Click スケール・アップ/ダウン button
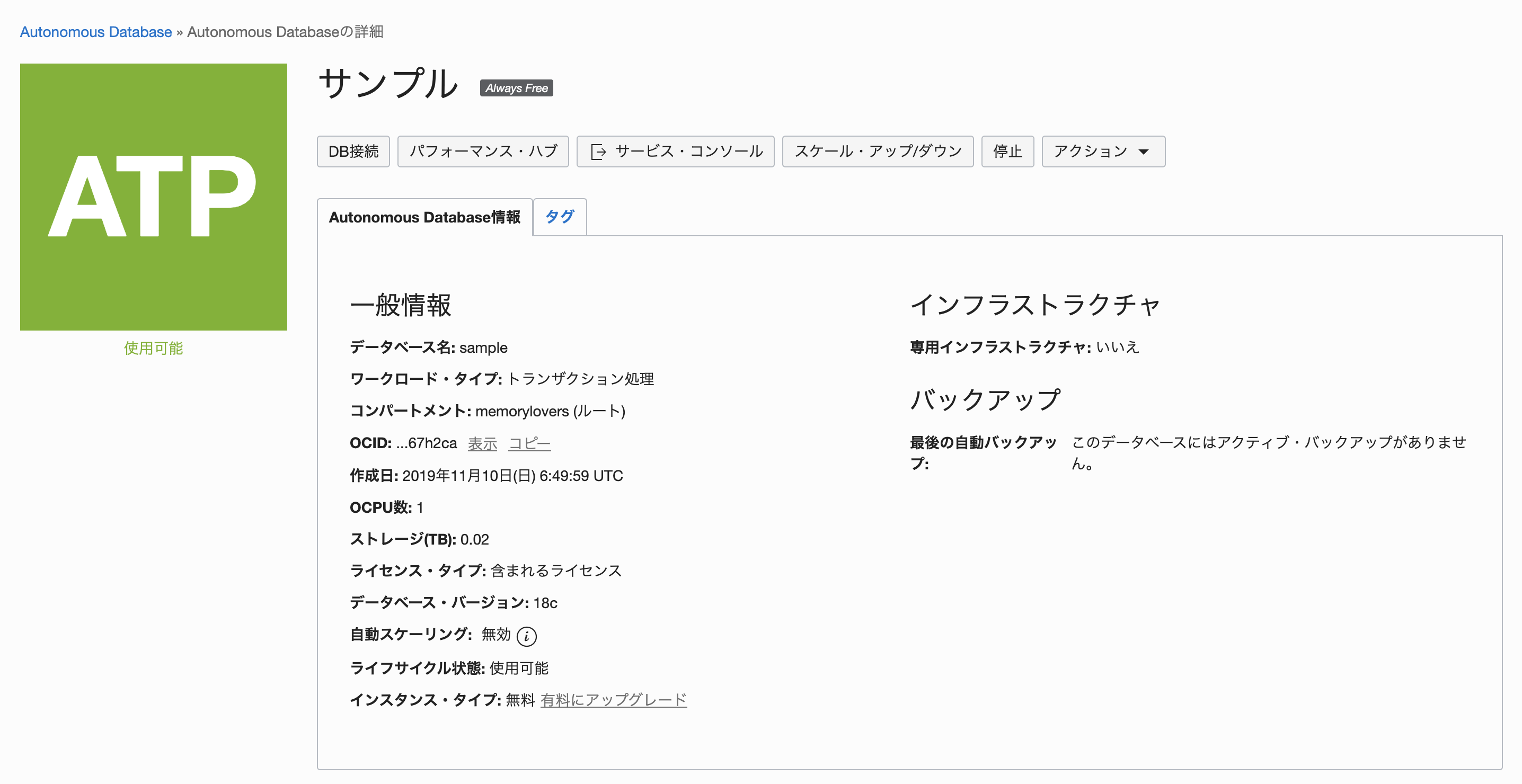Viewport: 1522px width, 784px height. pos(878,152)
